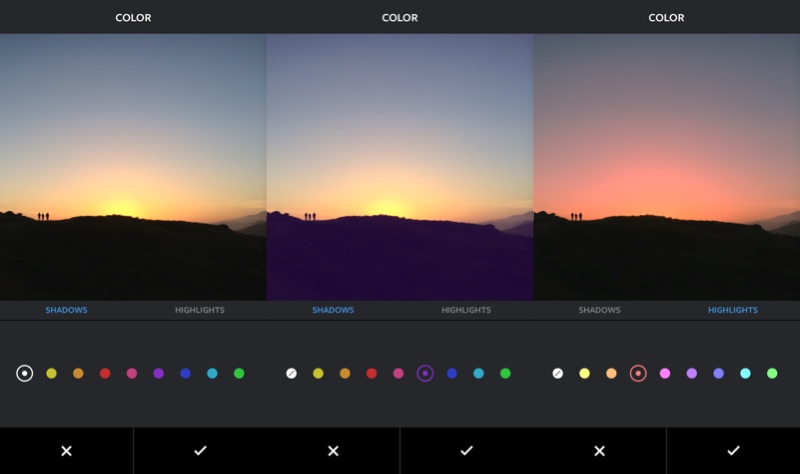Select the no-color slash icon in middle panel
Viewport: 800px width, 474px height.
(291, 373)
